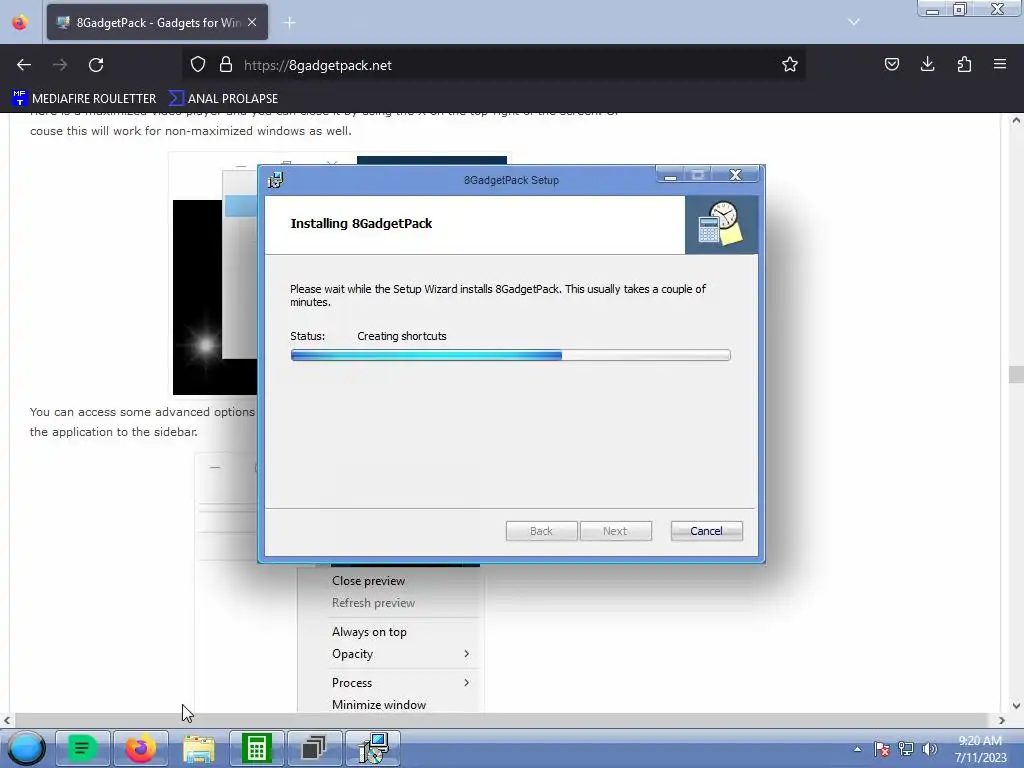Click the setup installer icon in title bar
Screen dimensions: 1024x768
pos(276,180)
